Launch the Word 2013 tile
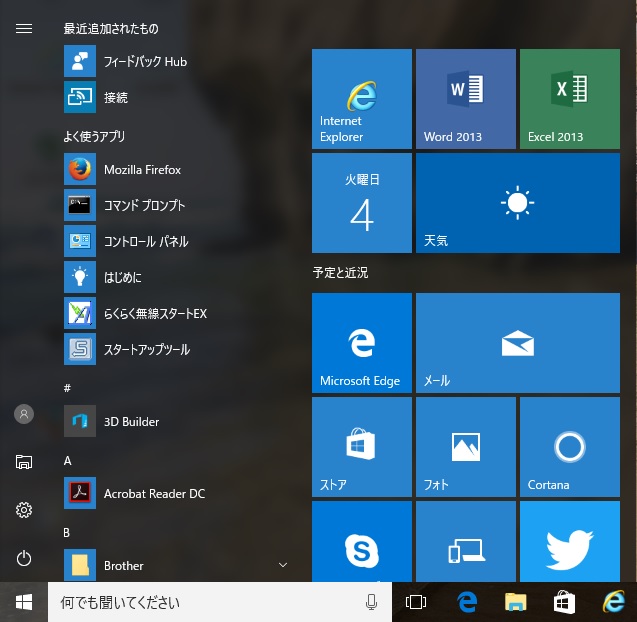The height and width of the screenshot is (622, 637). 466,99
